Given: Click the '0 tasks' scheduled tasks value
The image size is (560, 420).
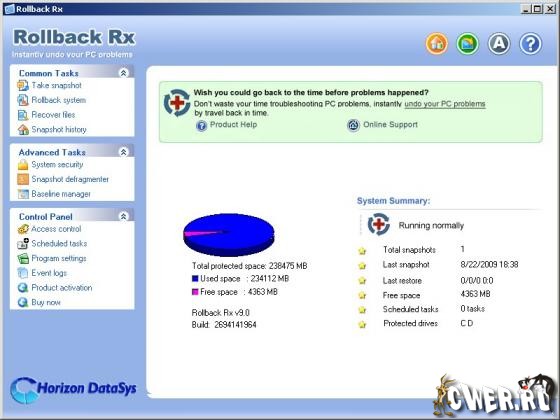Looking at the screenshot, I should [472, 309].
